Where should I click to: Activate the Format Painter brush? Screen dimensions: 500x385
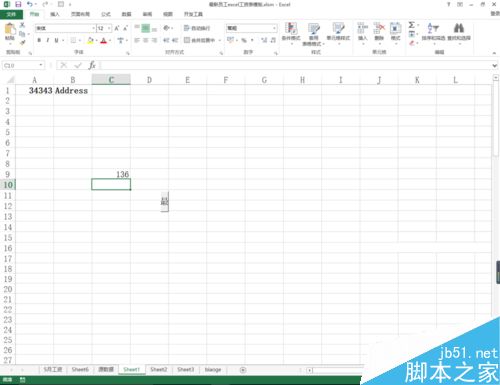(x=22, y=42)
